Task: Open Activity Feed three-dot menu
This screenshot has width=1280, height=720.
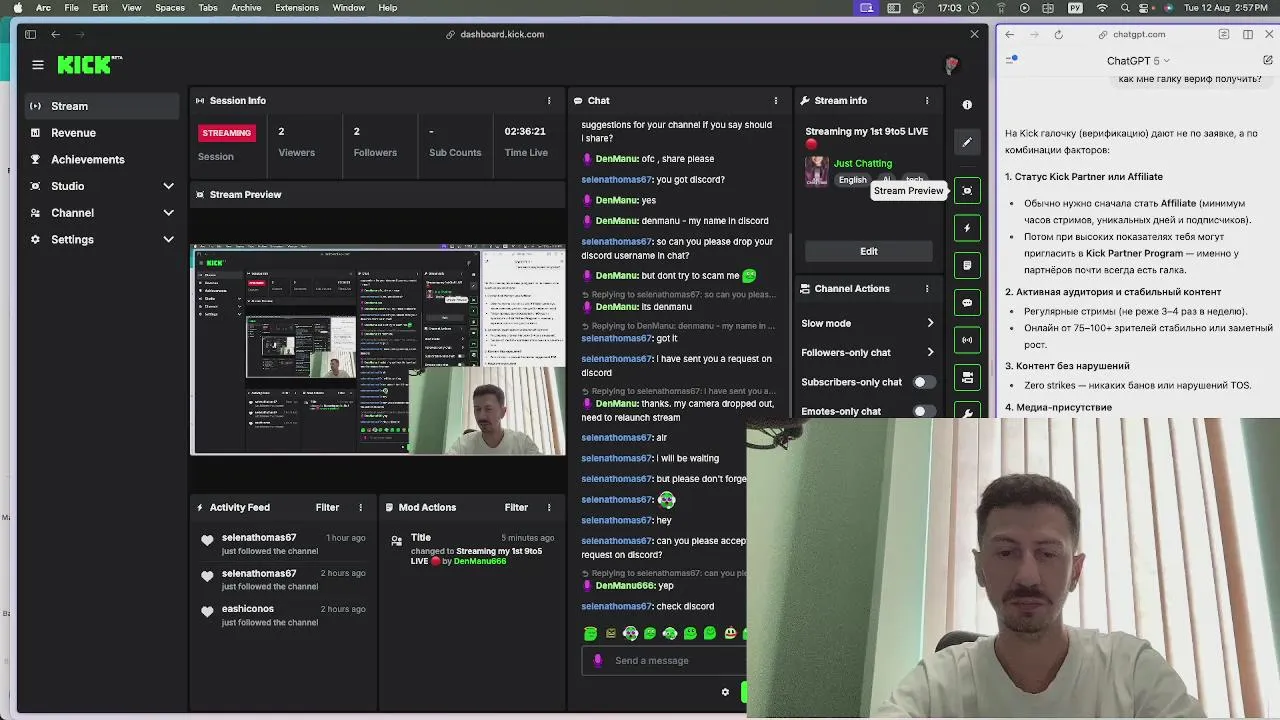Action: (360, 508)
